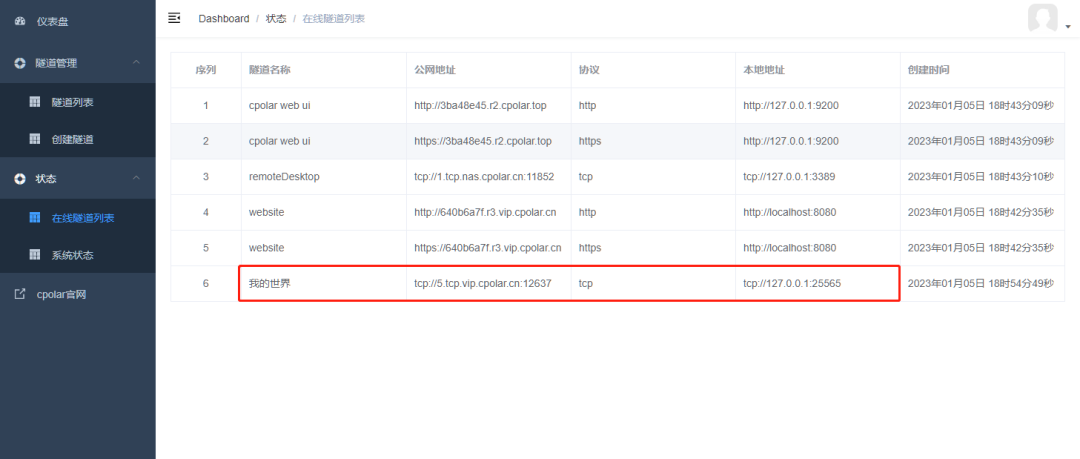Click the grid icon beside 系统状态
Image resolution: width=1080 pixels, height=459 pixels.
[34, 255]
